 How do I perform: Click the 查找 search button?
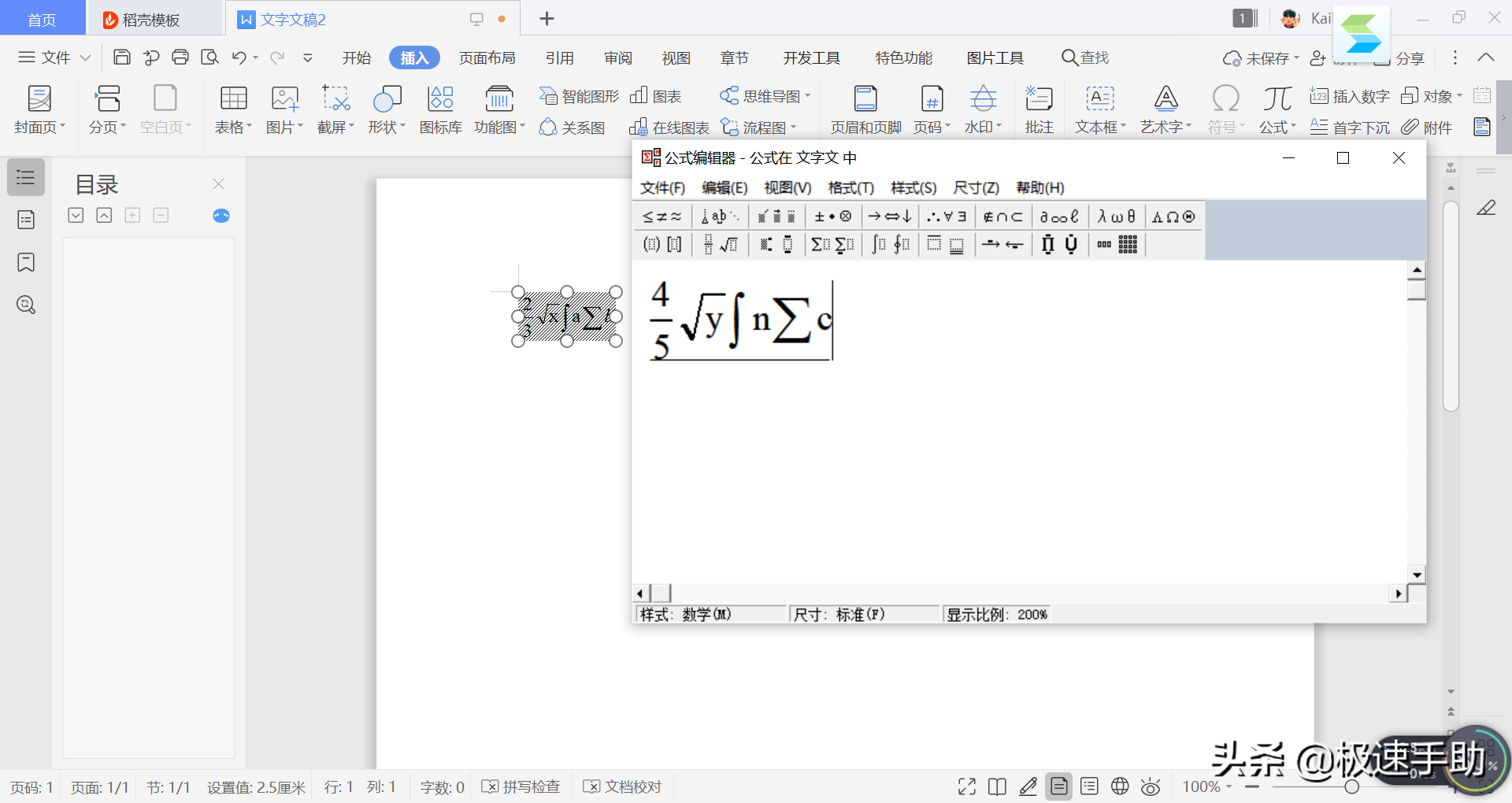(x=1085, y=57)
